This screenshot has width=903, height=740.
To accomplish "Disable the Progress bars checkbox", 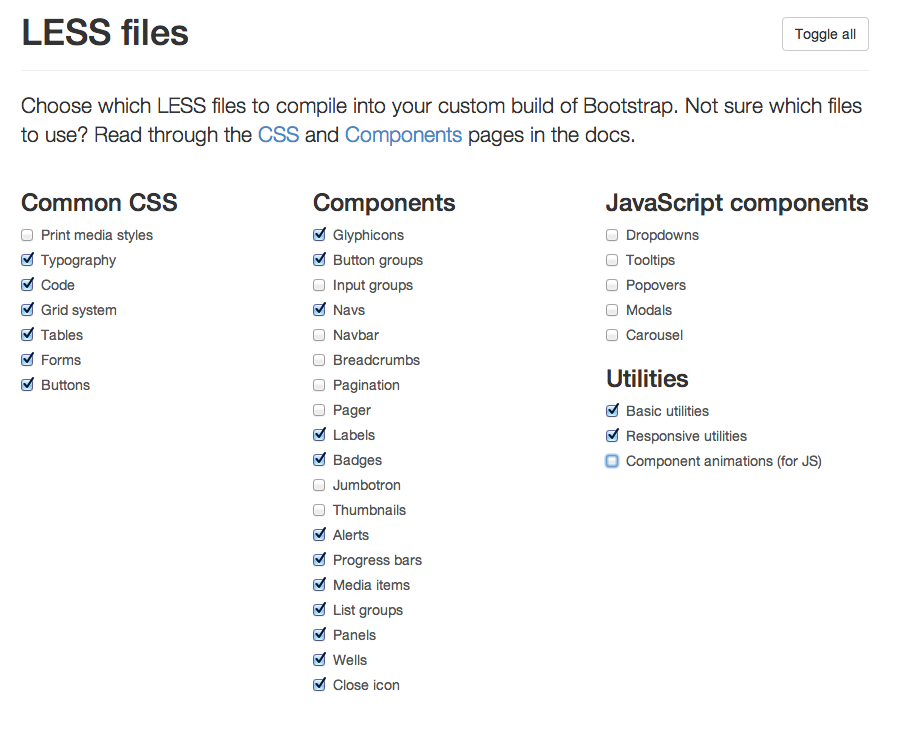I will click(x=319, y=560).
